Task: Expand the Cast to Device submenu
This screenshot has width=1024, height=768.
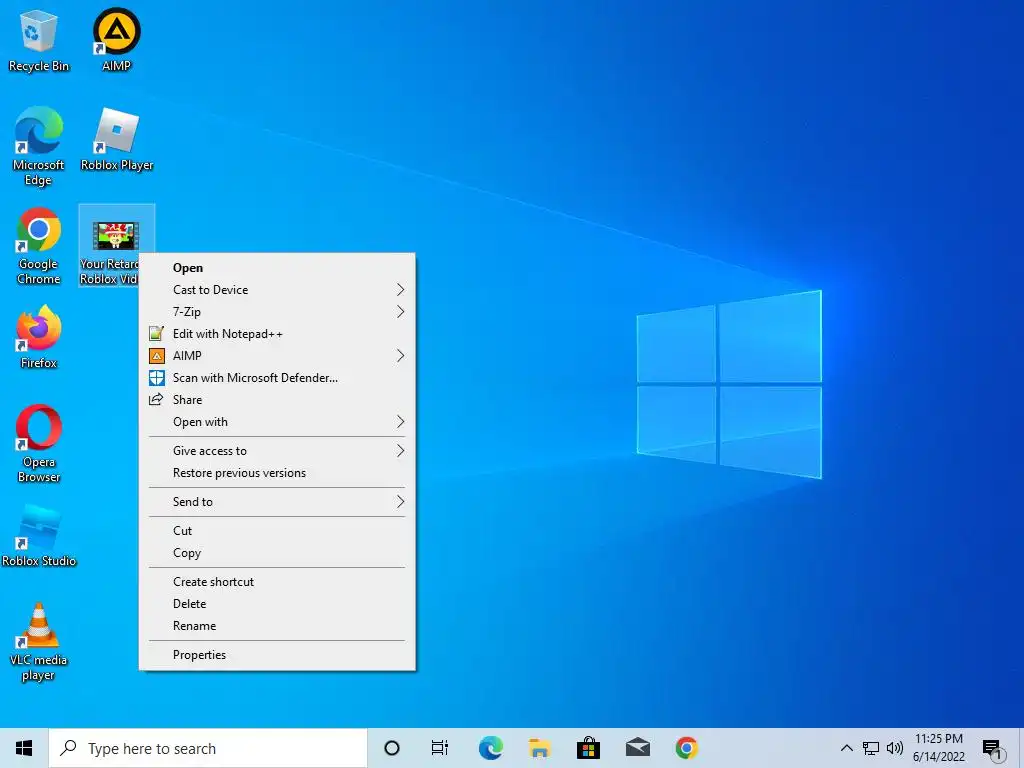Action: click(x=277, y=290)
